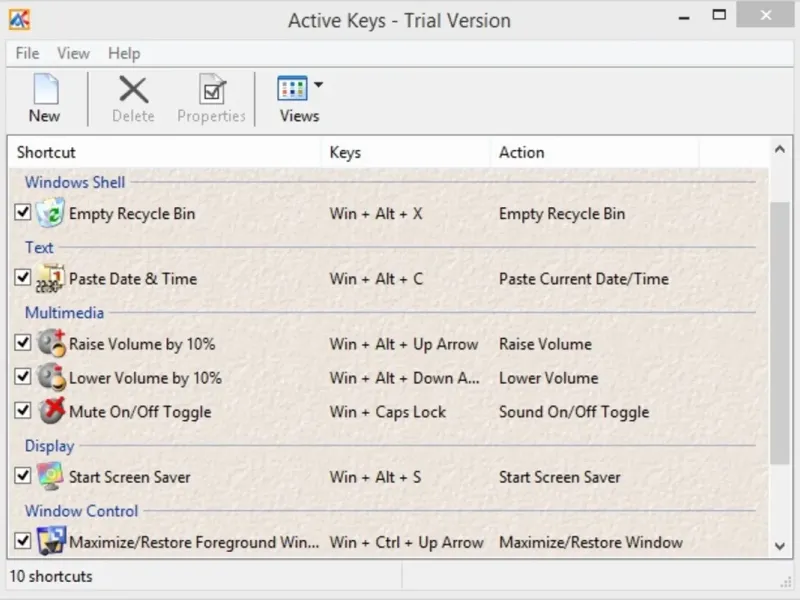
Task: Select the Mute On/Off Toggle icon
Action: click(51, 411)
